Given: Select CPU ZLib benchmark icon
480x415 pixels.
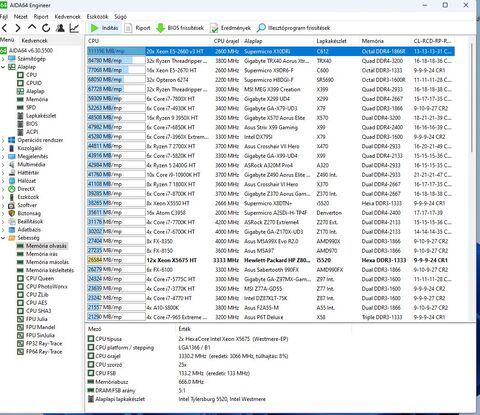Looking at the screenshot, I should coord(20,295).
